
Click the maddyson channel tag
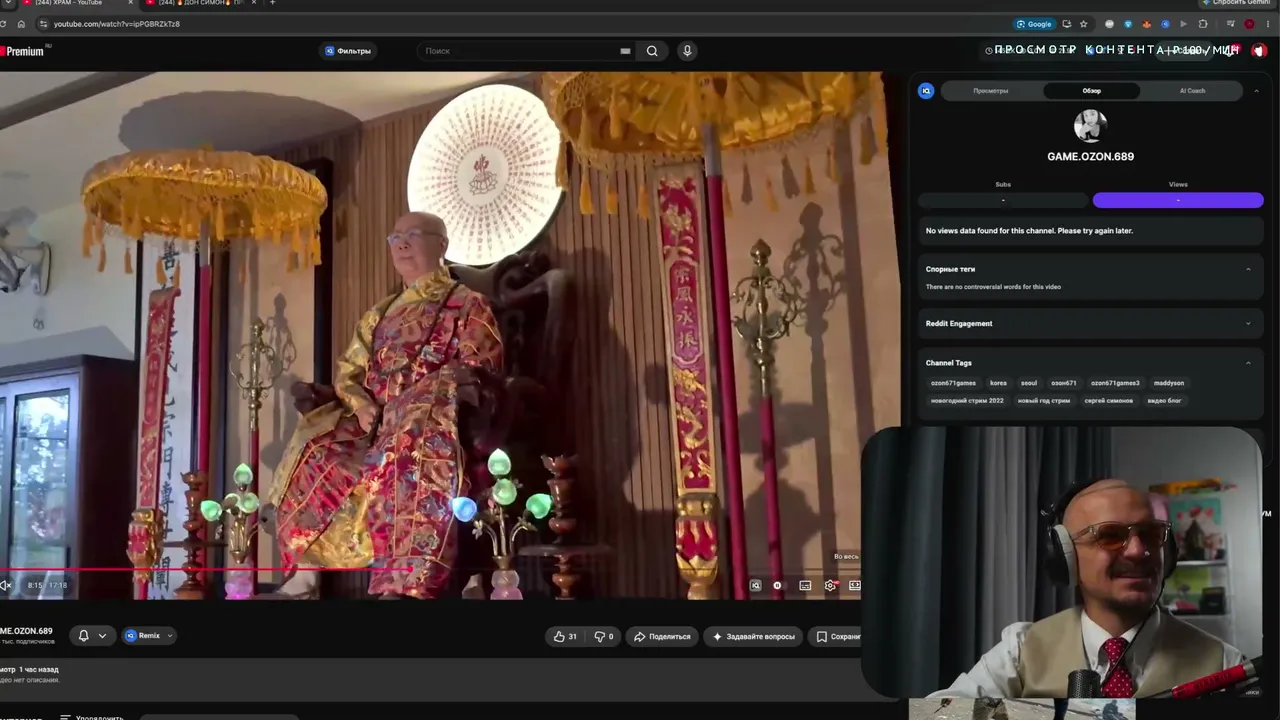pyautogui.click(x=1169, y=383)
